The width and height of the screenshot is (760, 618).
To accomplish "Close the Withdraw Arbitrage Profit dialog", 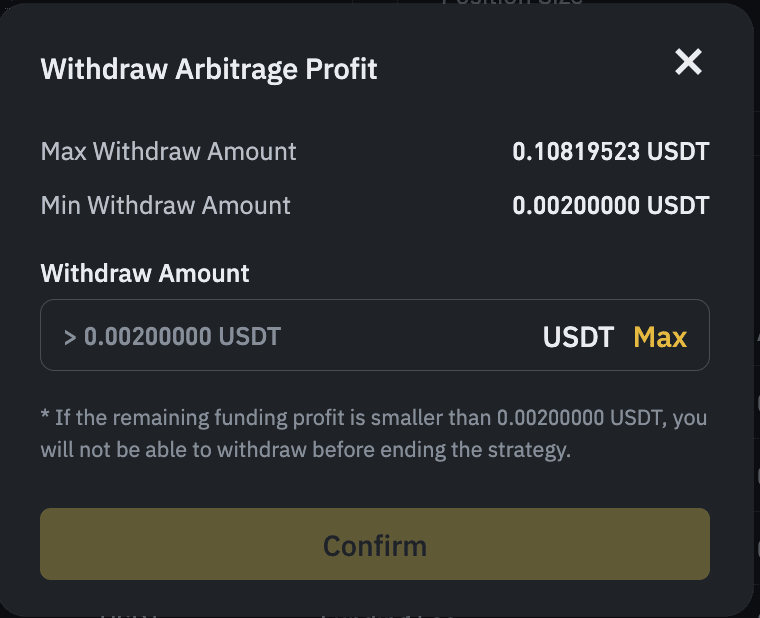I will coord(688,62).
